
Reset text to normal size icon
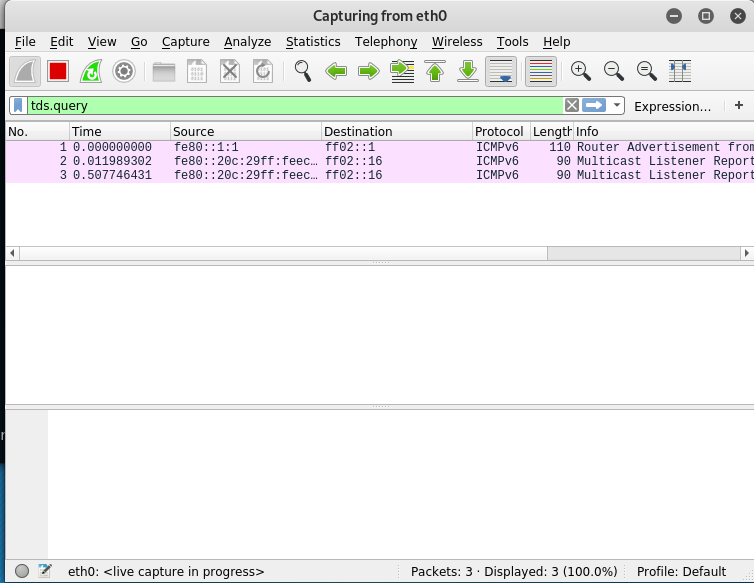pos(647,72)
